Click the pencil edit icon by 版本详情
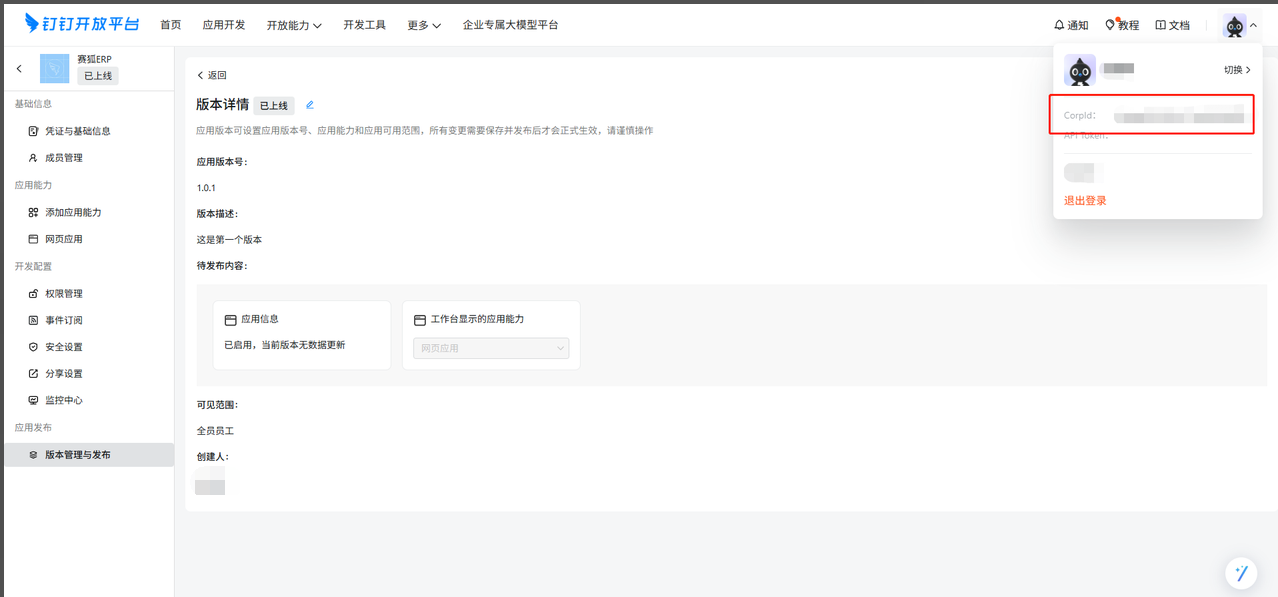Image resolution: width=1278 pixels, height=597 pixels. click(310, 105)
